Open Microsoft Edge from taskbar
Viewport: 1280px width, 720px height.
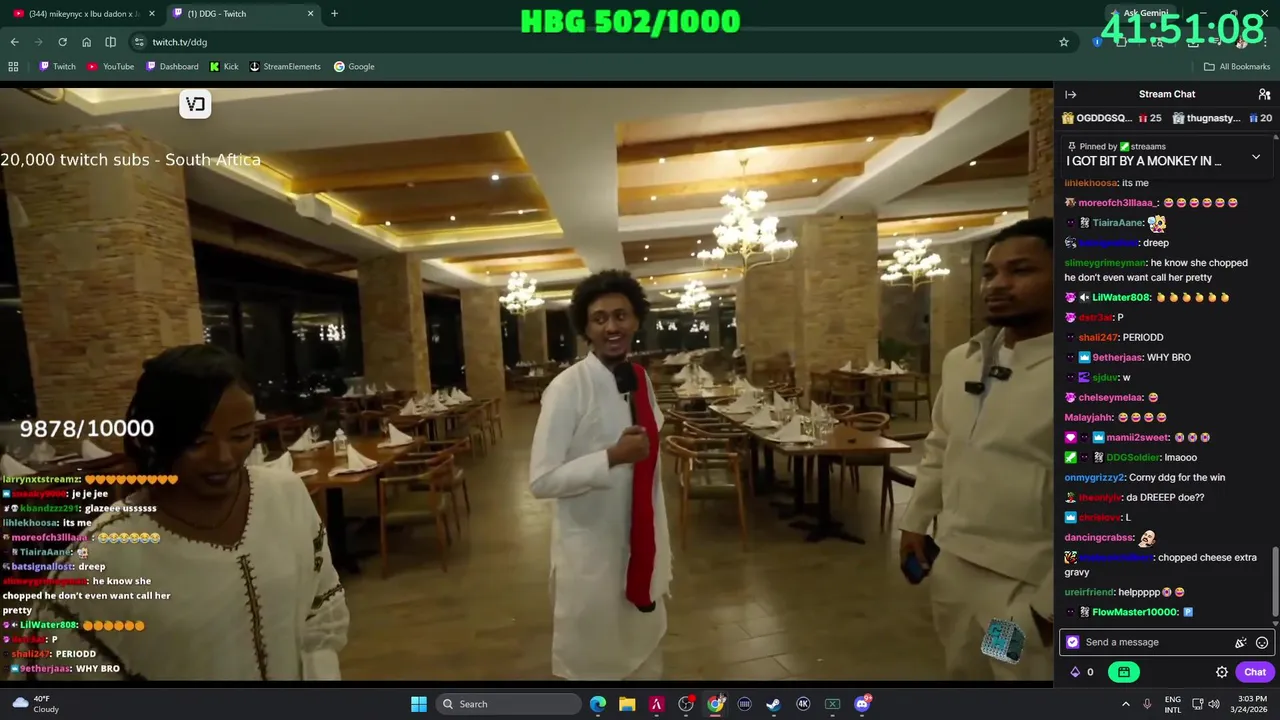click(597, 704)
